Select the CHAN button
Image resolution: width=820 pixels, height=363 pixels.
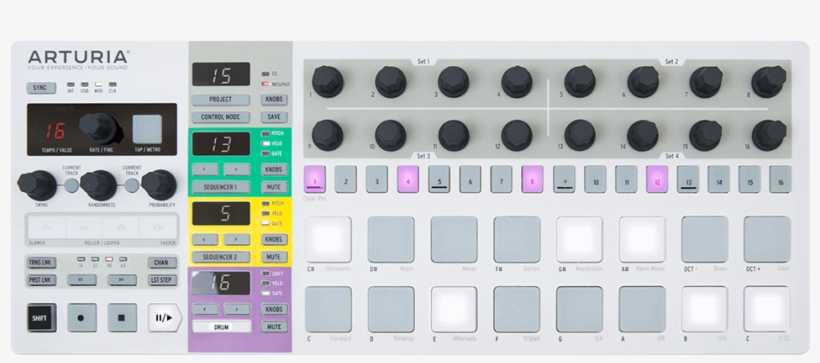(162, 263)
